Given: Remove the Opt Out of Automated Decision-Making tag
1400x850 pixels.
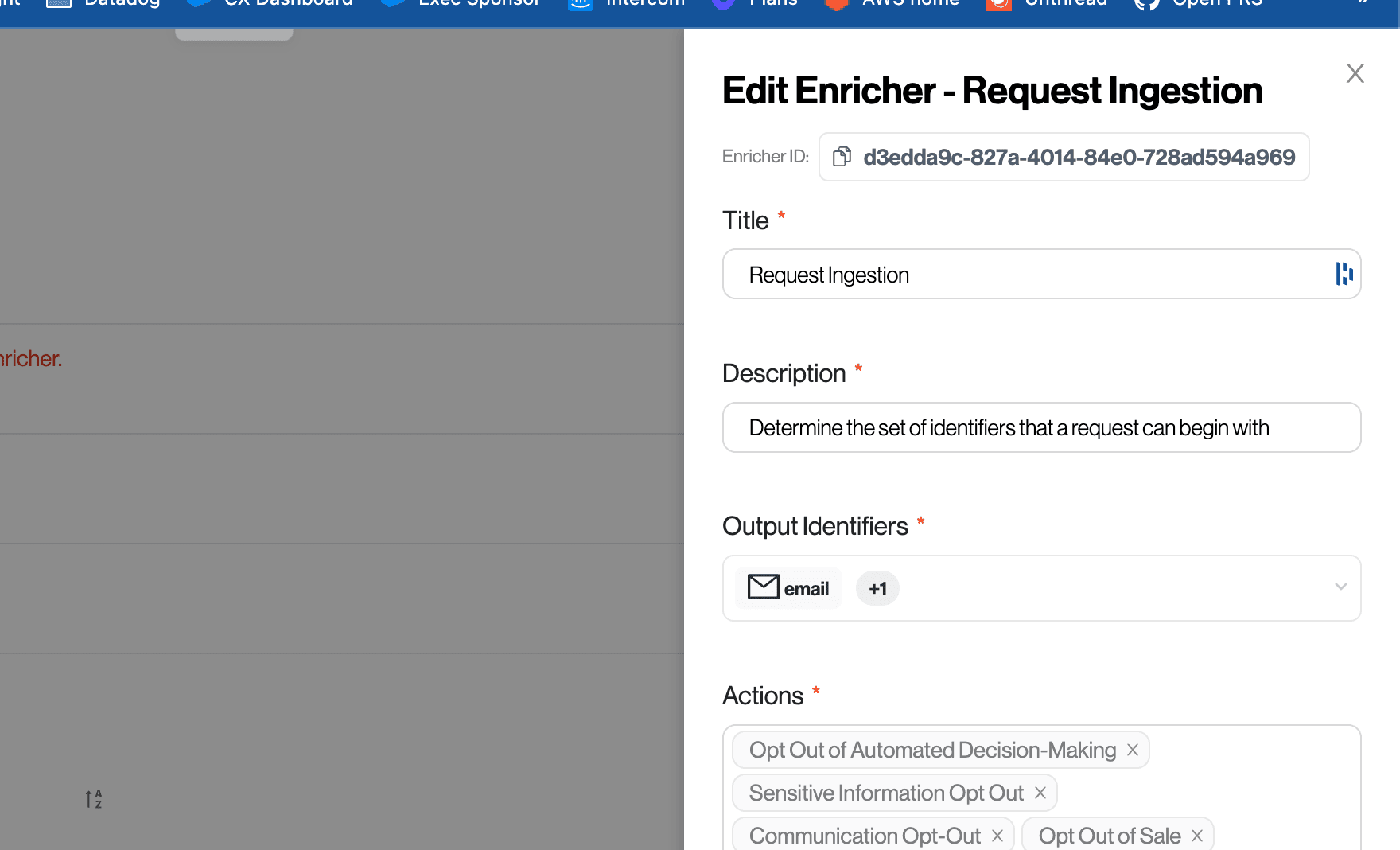Looking at the screenshot, I should click(1133, 750).
